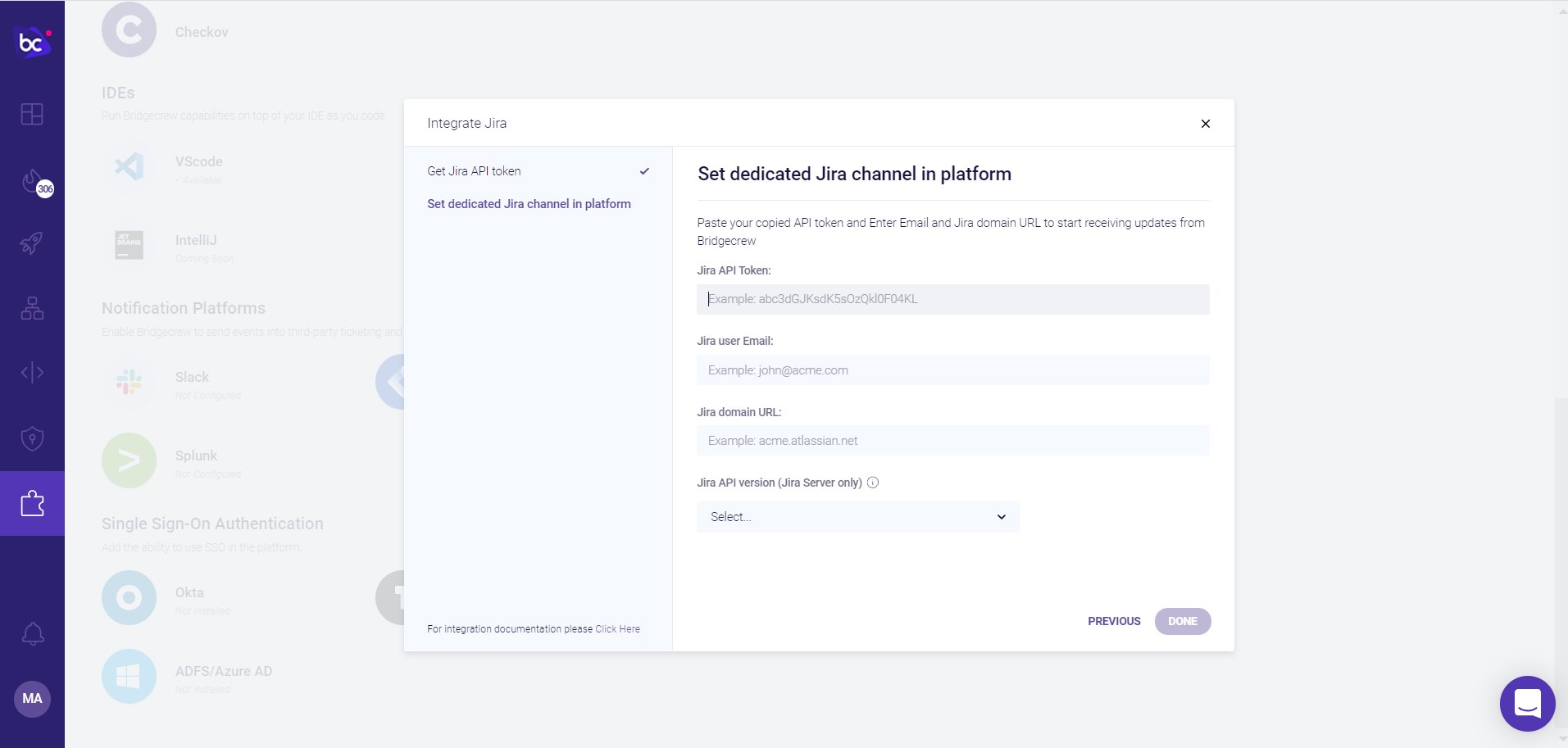Click the info icon next to Jira API version
This screenshot has width=1568, height=748.
[x=873, y=483]
